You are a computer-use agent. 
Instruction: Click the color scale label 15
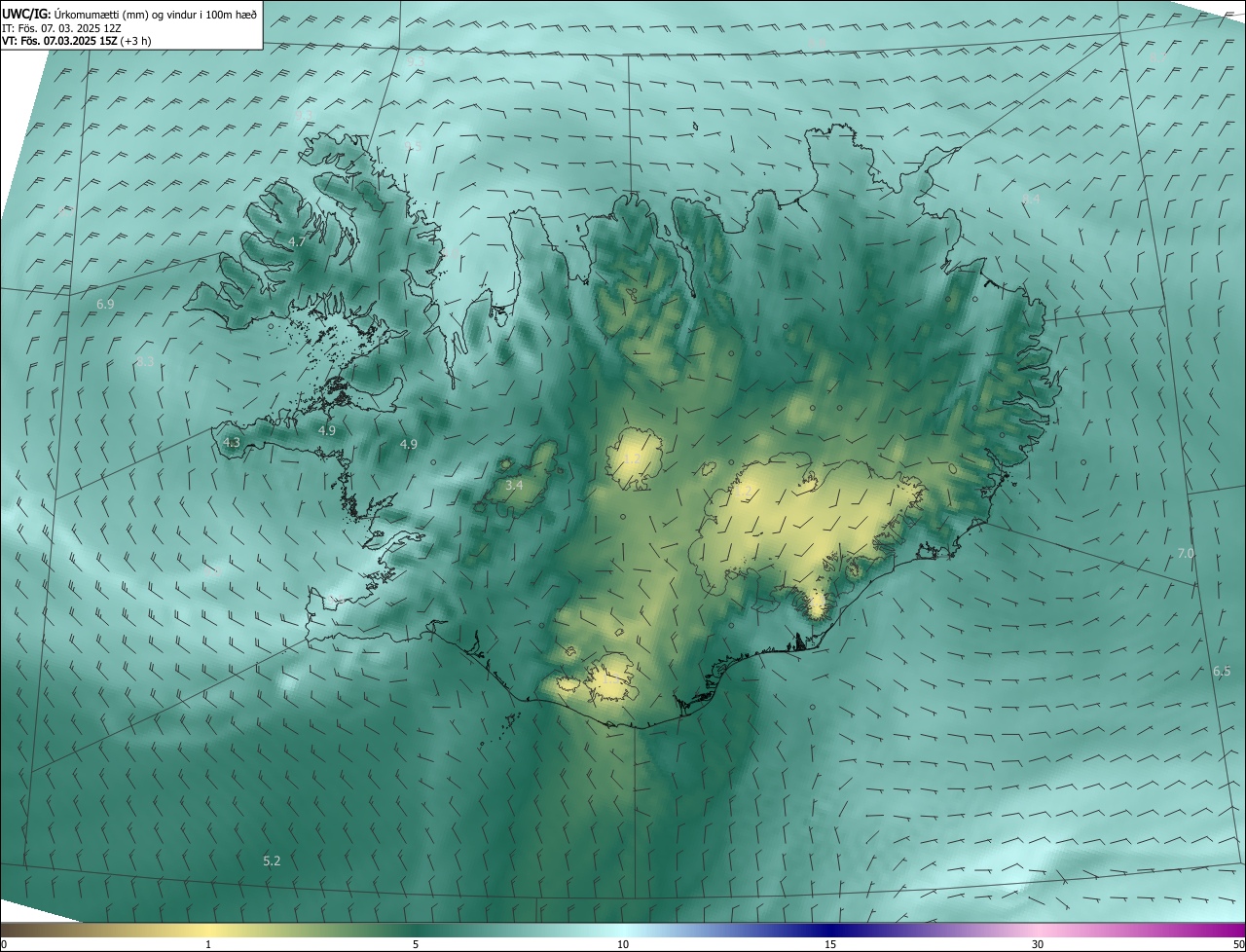[830, 945]
